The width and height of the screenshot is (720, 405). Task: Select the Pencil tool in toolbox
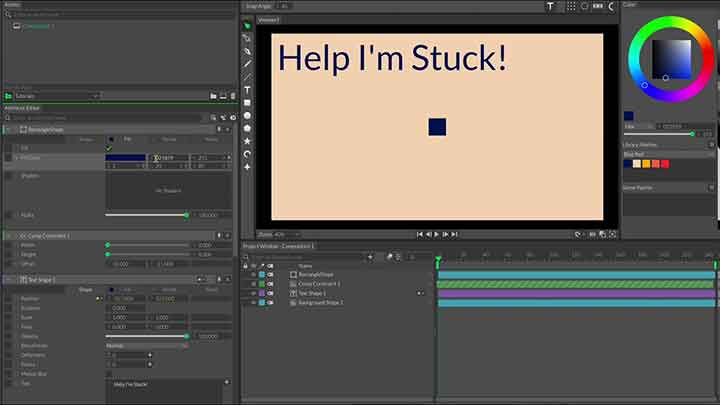[247, 64]
